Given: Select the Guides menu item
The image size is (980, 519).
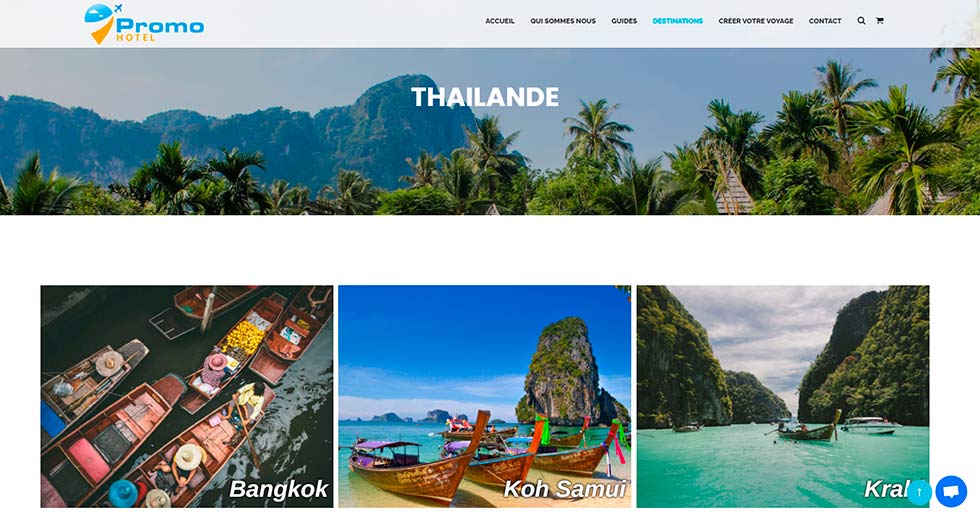Looking at the screenshot, I should pyautogui.click(x=624, y=21).
